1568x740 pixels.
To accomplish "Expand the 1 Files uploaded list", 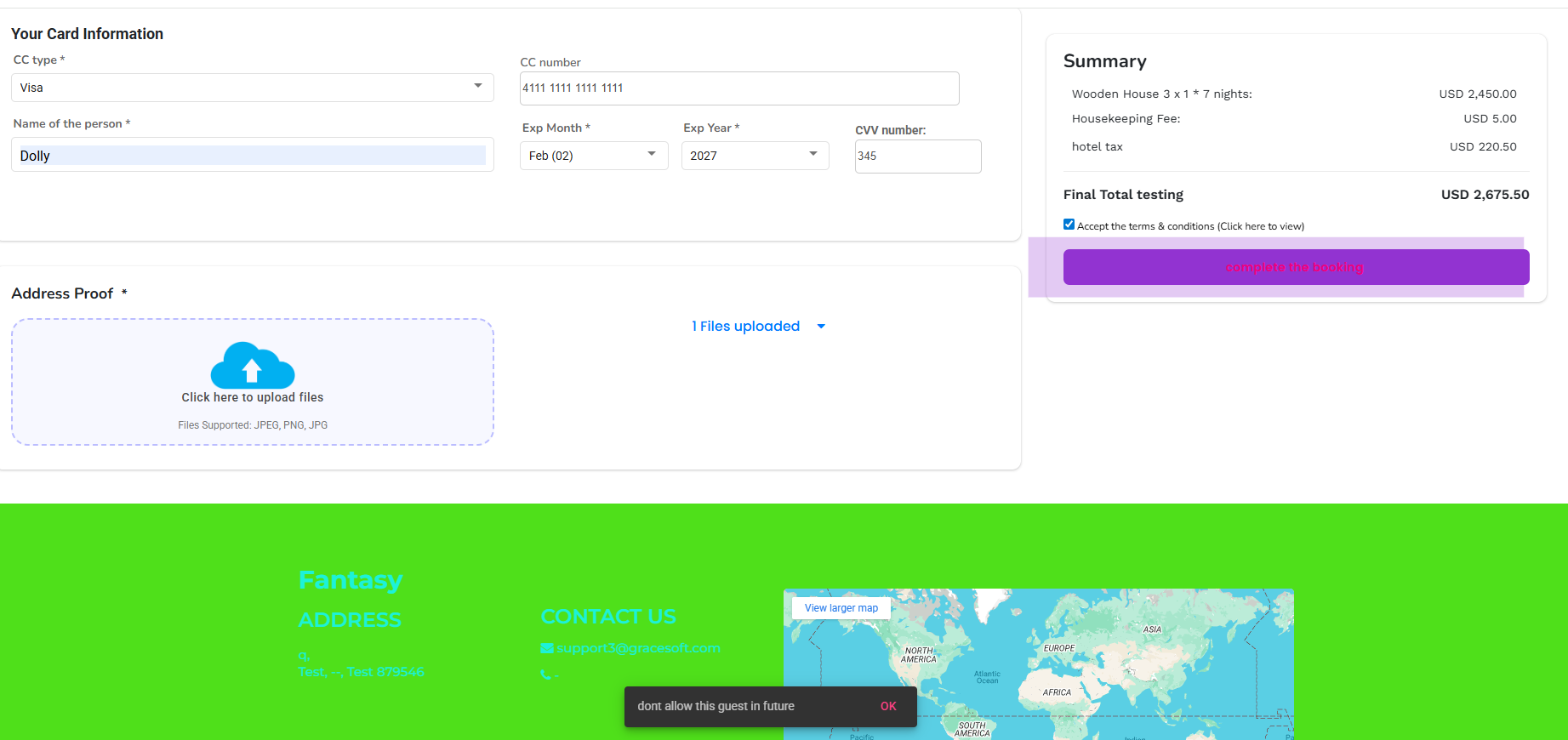I will coord(758,327).
